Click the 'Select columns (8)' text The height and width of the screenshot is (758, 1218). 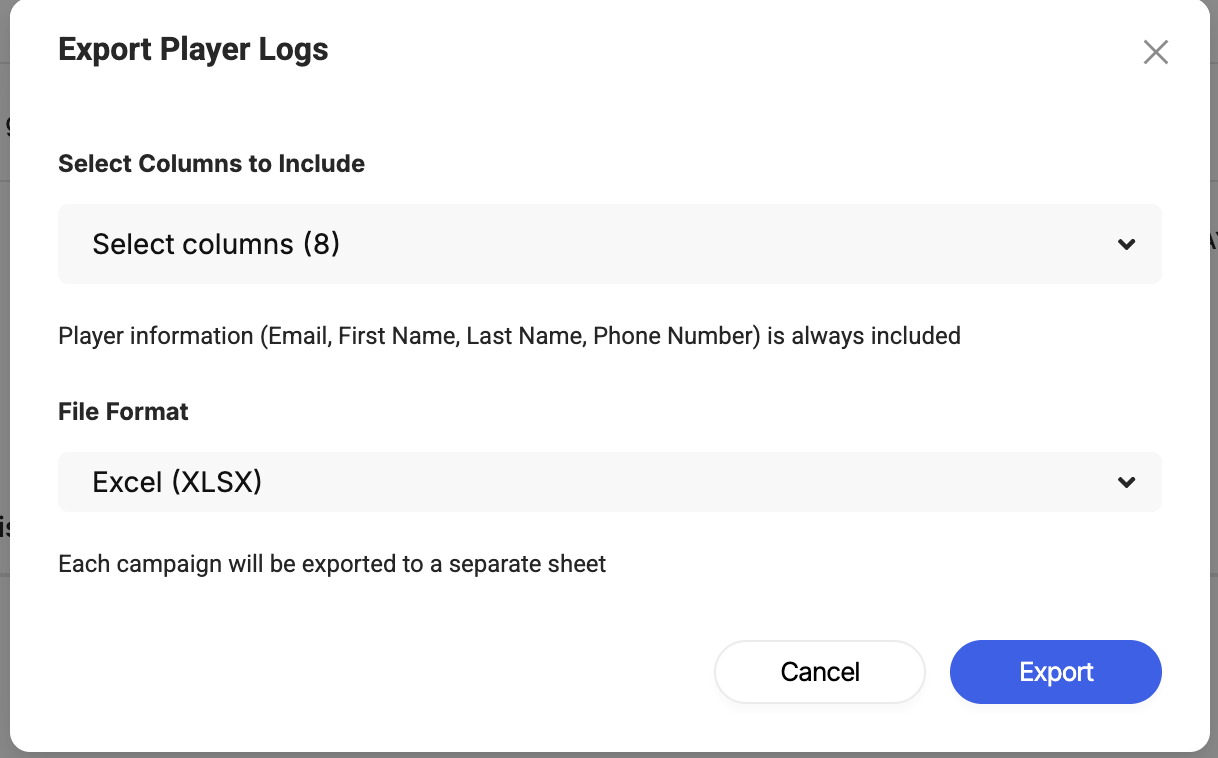click(x=217, y=244)
